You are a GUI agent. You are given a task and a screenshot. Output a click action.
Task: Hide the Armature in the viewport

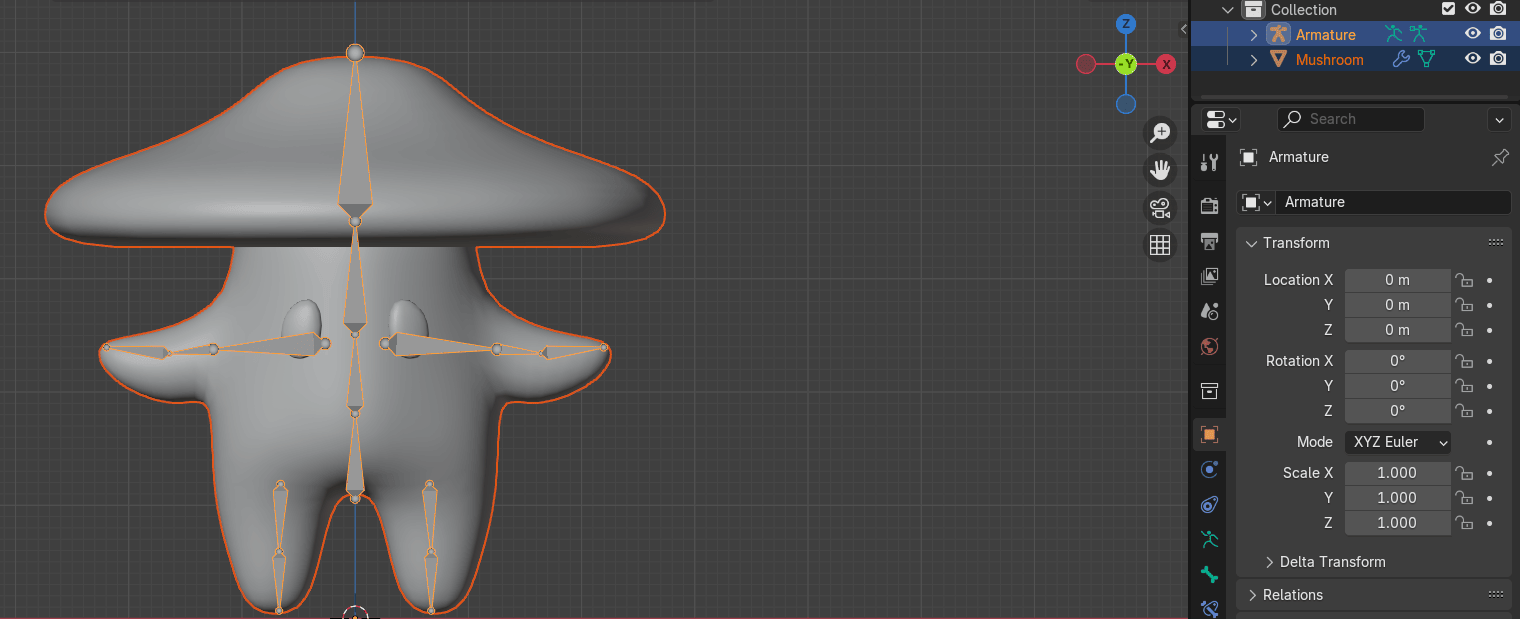point(1472,34)
